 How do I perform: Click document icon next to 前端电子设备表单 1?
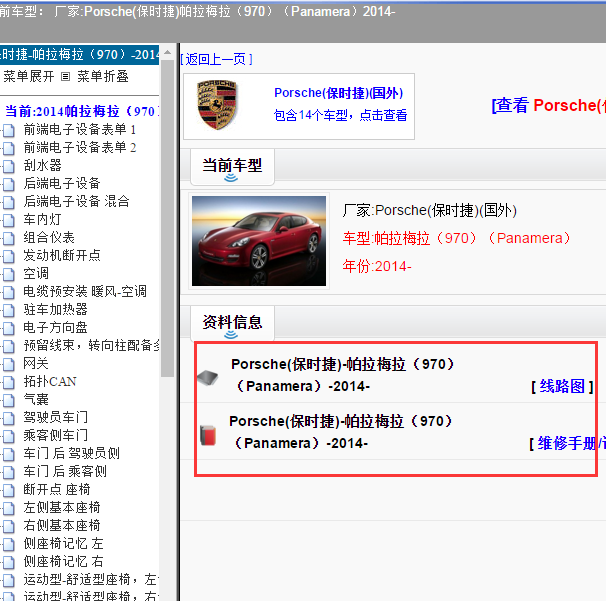point(9,130)
